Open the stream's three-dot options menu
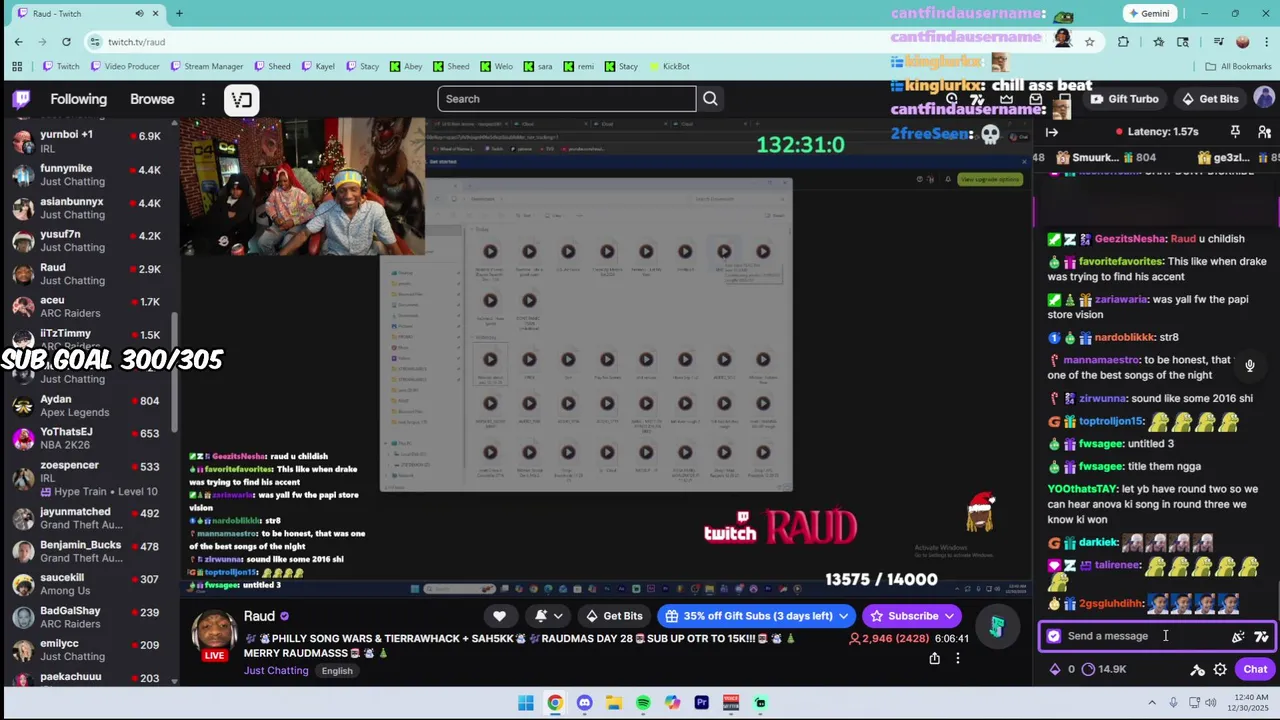Screen dimensions: 1280x720 [957, 658]
